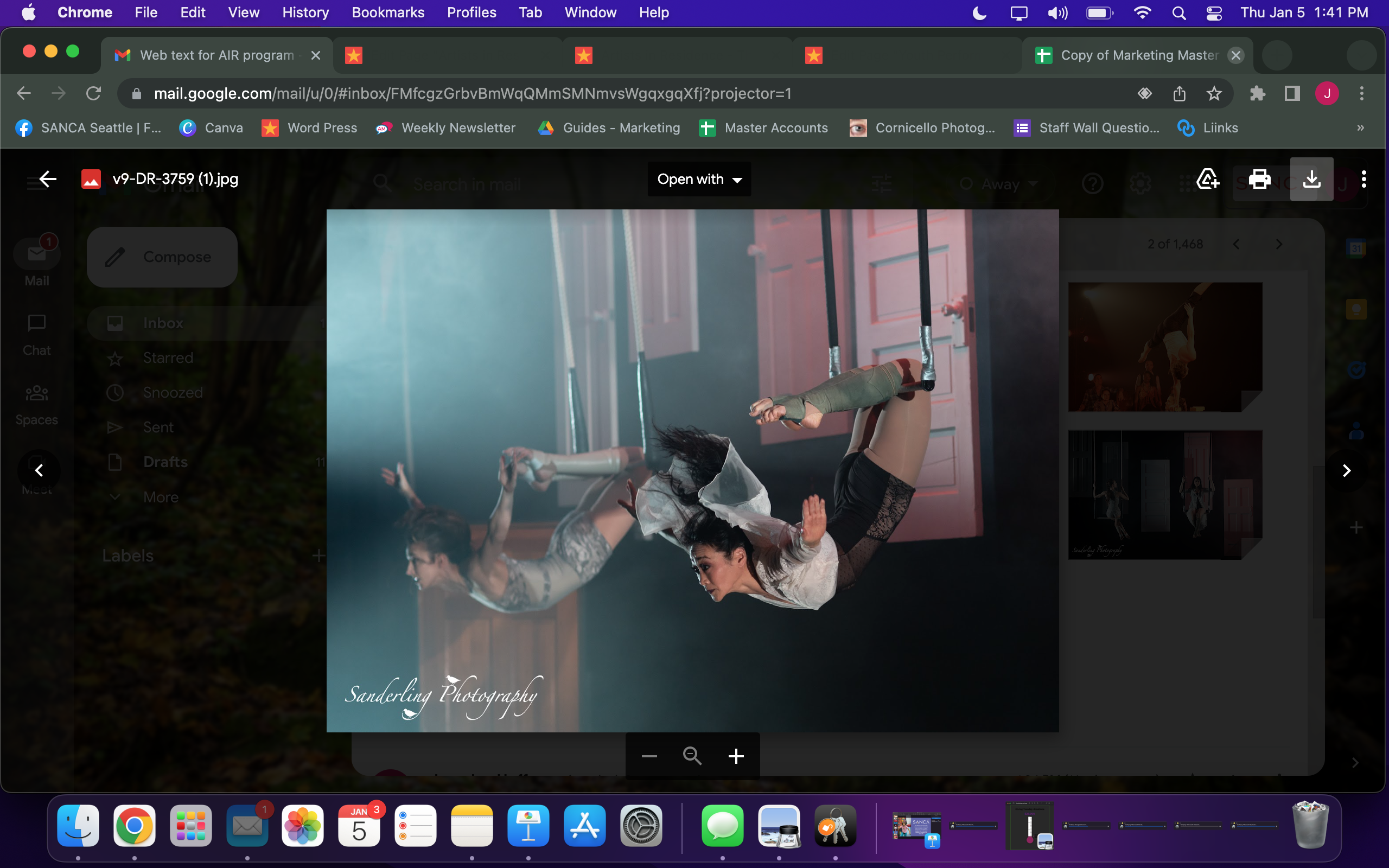Open viewer more actions three-dot menu
Screen dimensions: 1389x868
[1363, 179]
